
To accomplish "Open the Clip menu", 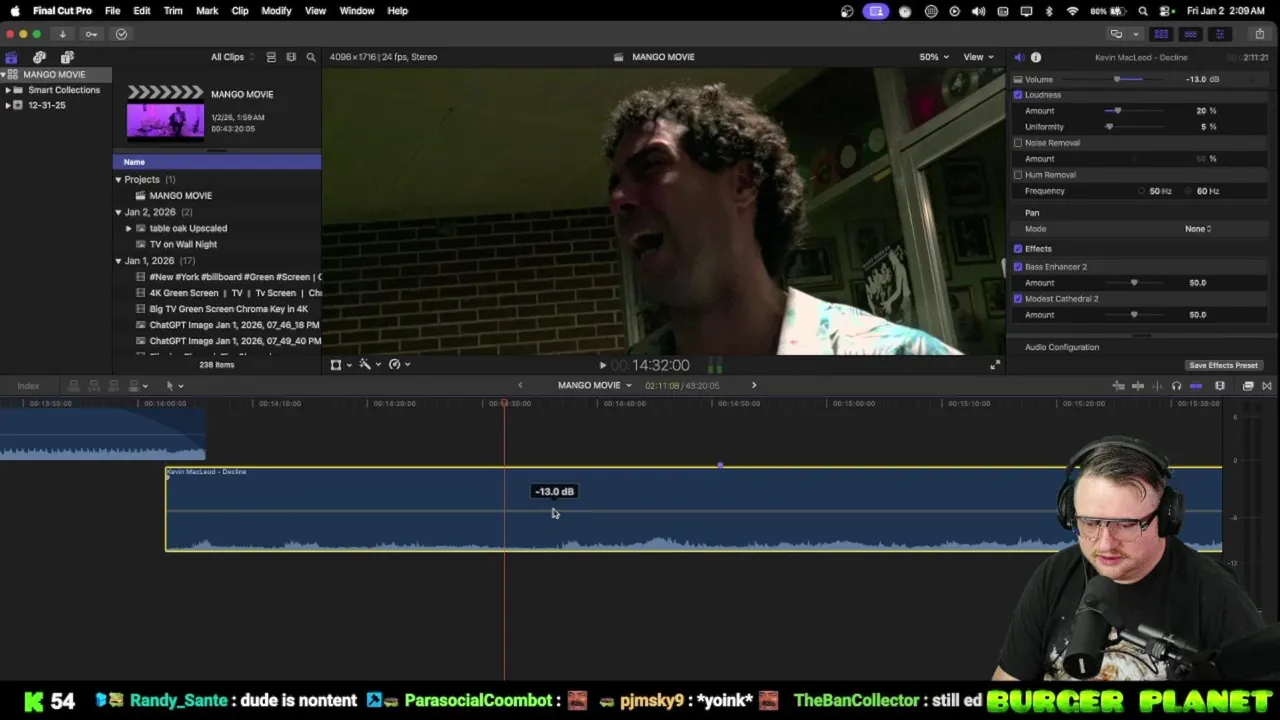I will point(240,11).
